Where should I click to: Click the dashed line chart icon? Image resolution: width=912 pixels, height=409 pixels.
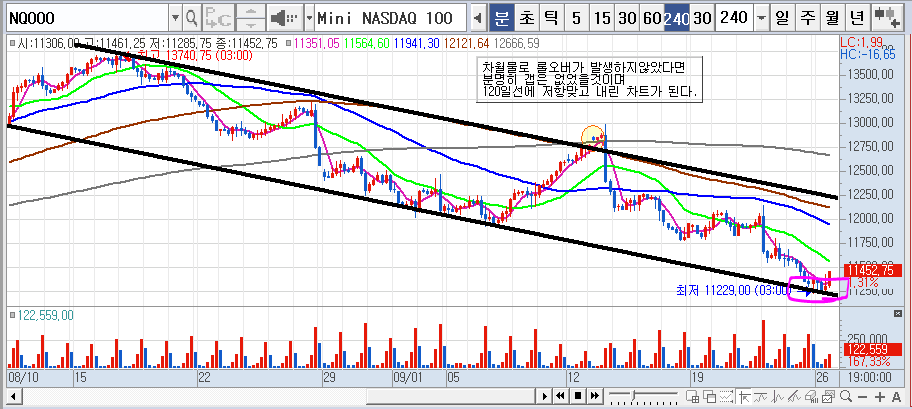pyautogui.click(x=726, y=397)
